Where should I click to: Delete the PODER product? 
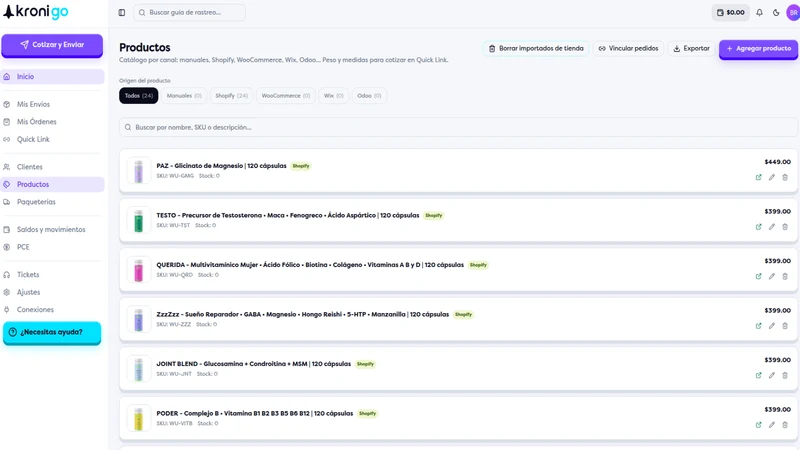click(785, 425)
